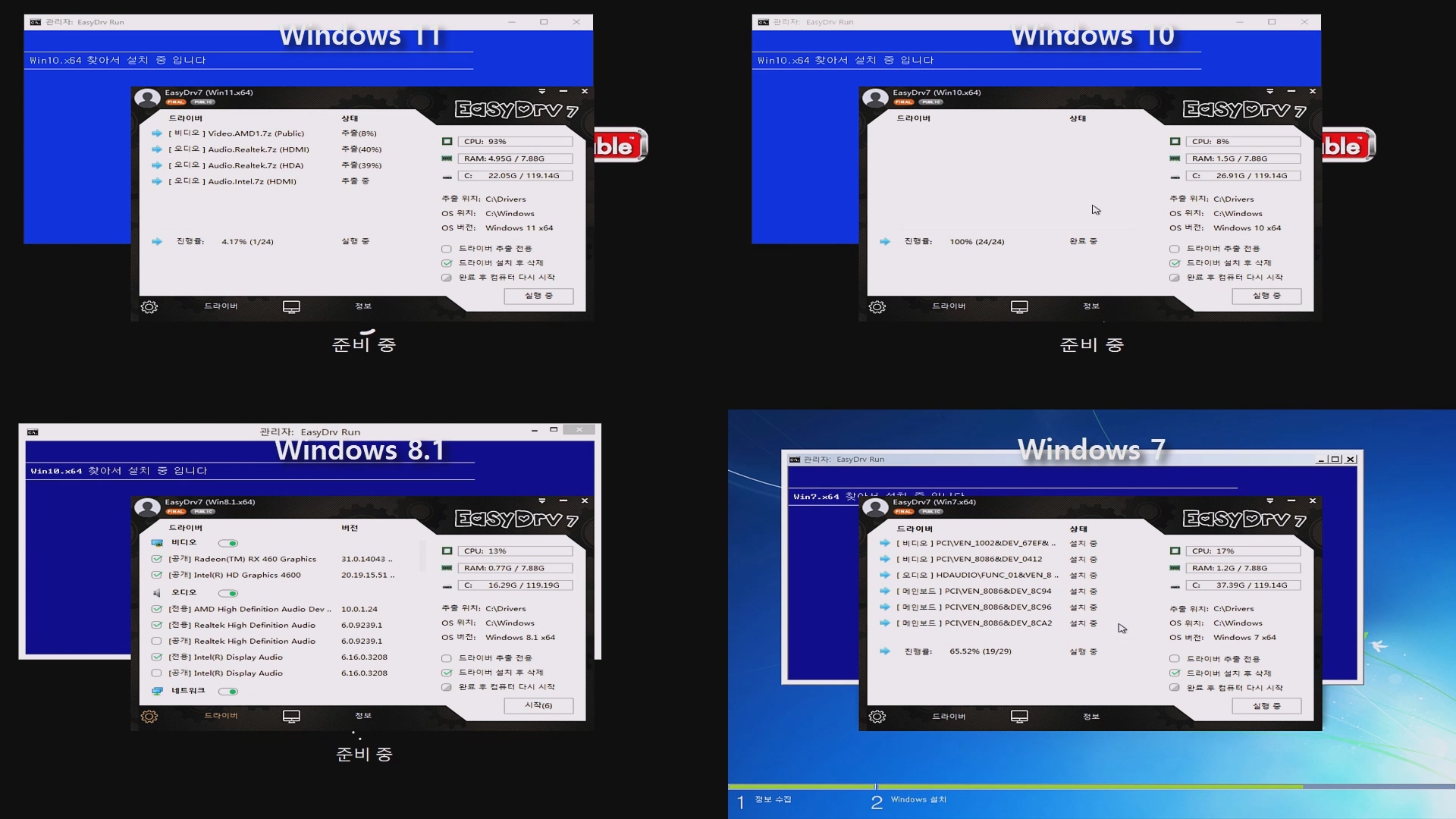Switch to 드라이버 tab in Win8.1 EasyDrv7
Screen dimensions: 1456x819
(221, 716)
